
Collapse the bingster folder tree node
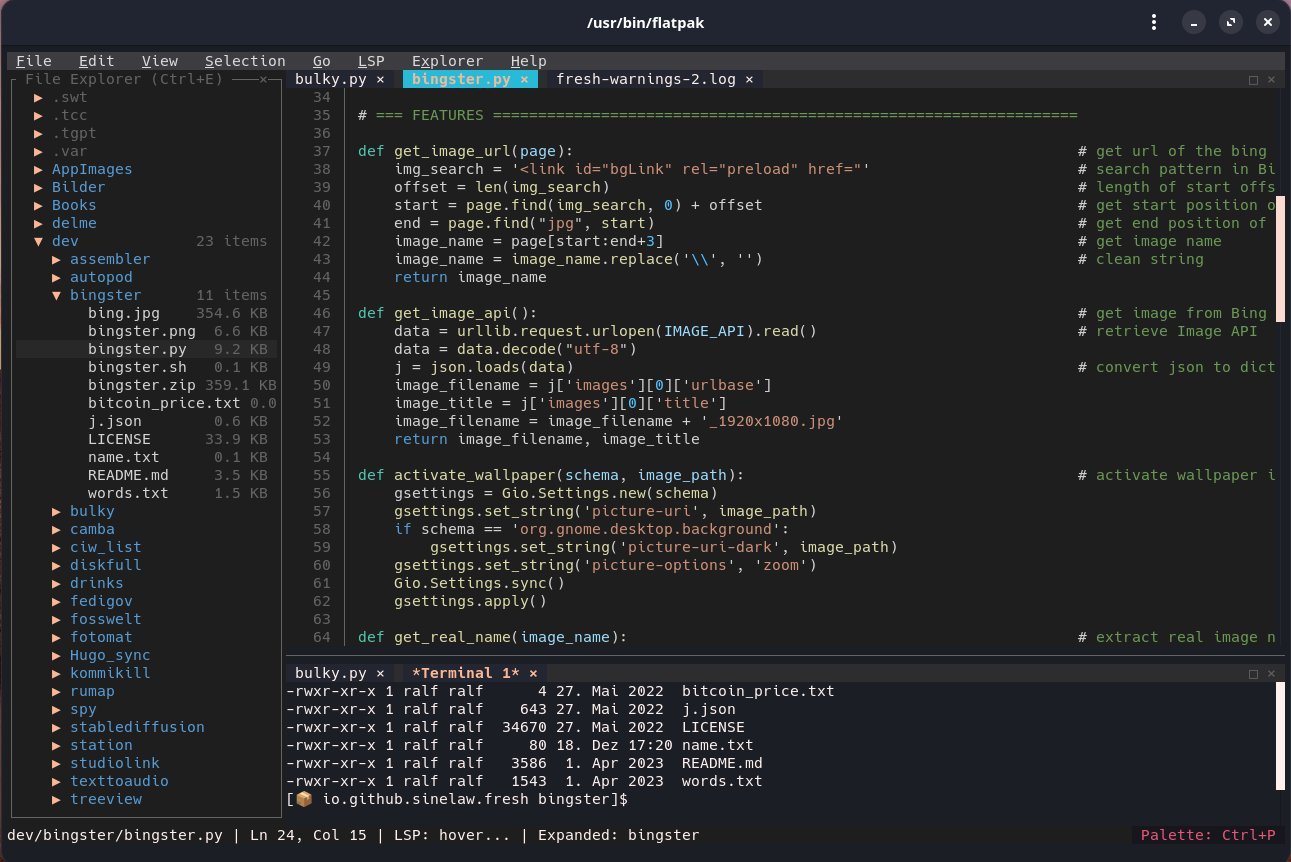click(x=57, y=295)
